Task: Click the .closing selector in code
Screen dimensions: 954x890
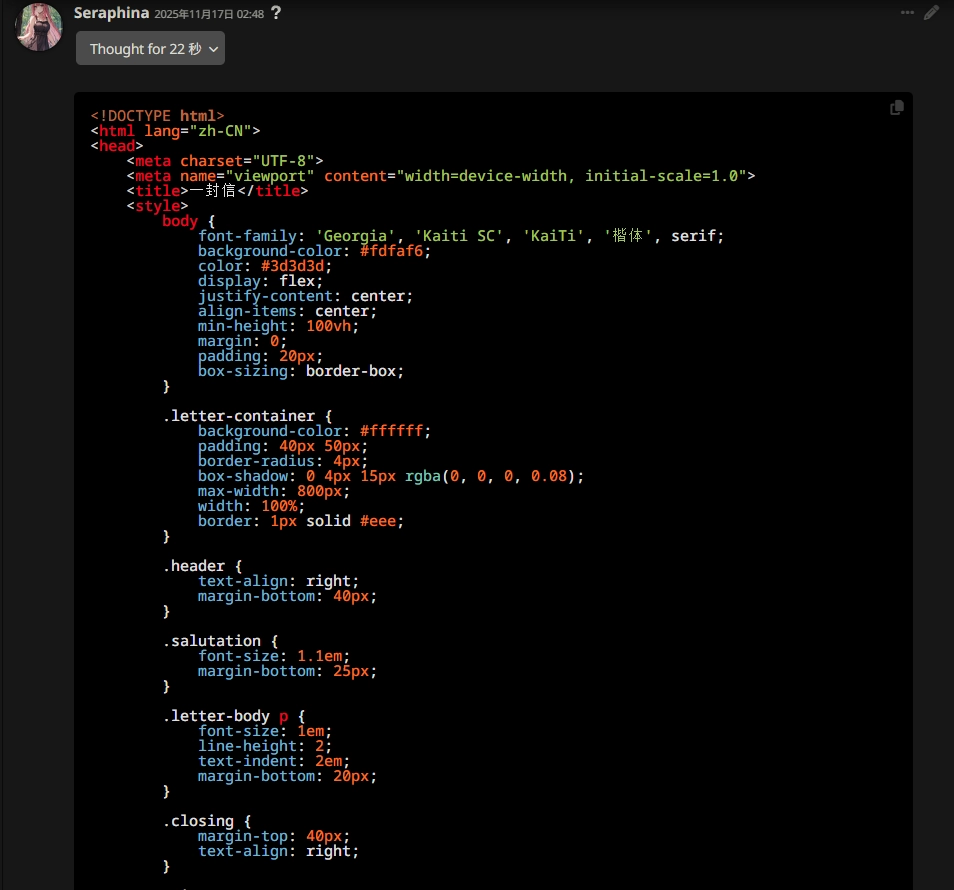Action: (x=197, y=821)
